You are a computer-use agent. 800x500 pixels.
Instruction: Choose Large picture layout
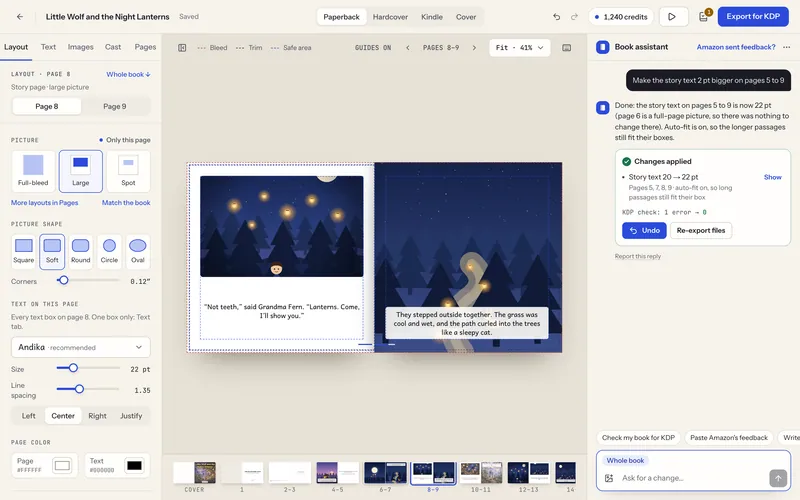tap(81, 170)
